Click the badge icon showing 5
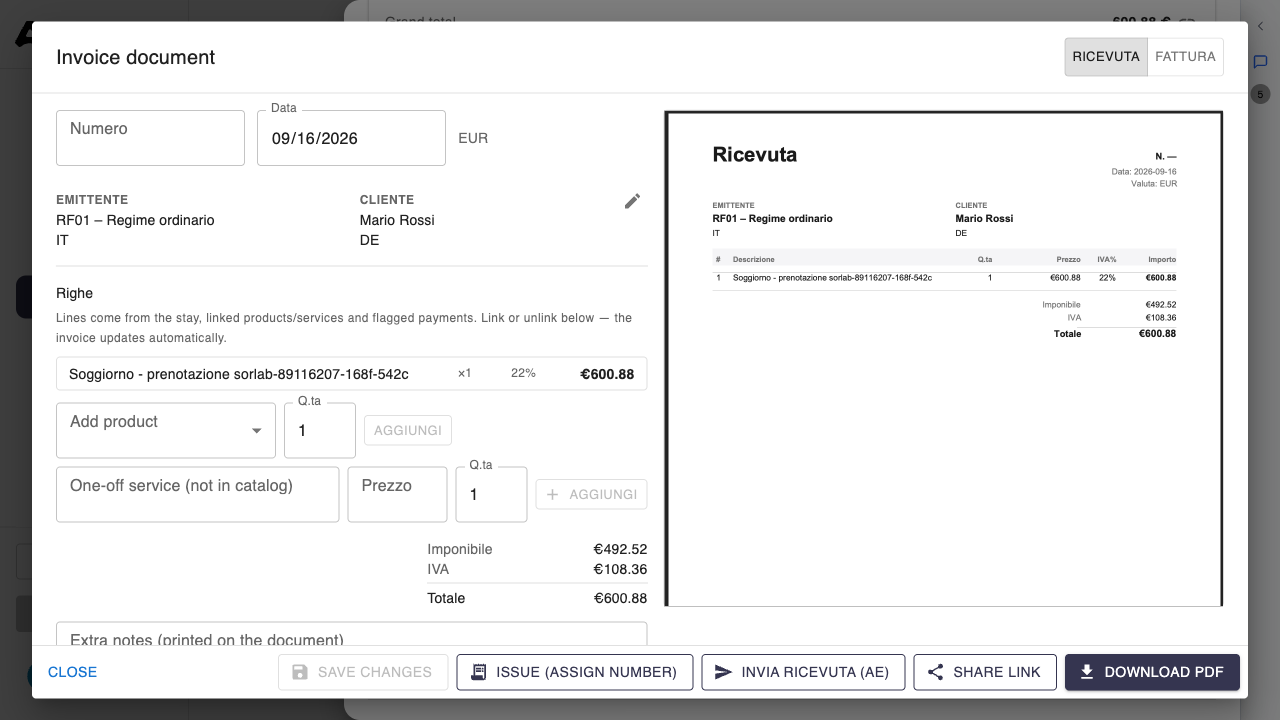Viewport: 1280px width, 720px height. pos(1260,94)
